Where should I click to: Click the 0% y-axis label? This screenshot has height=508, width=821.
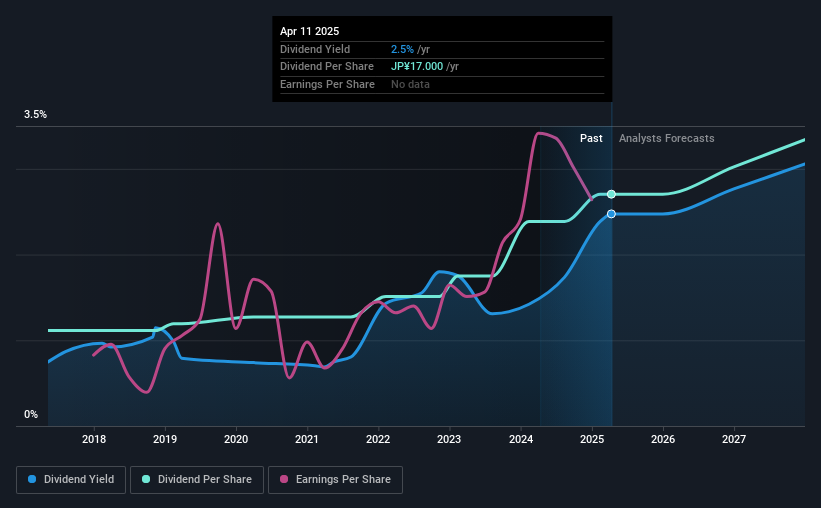coord(31,414)
